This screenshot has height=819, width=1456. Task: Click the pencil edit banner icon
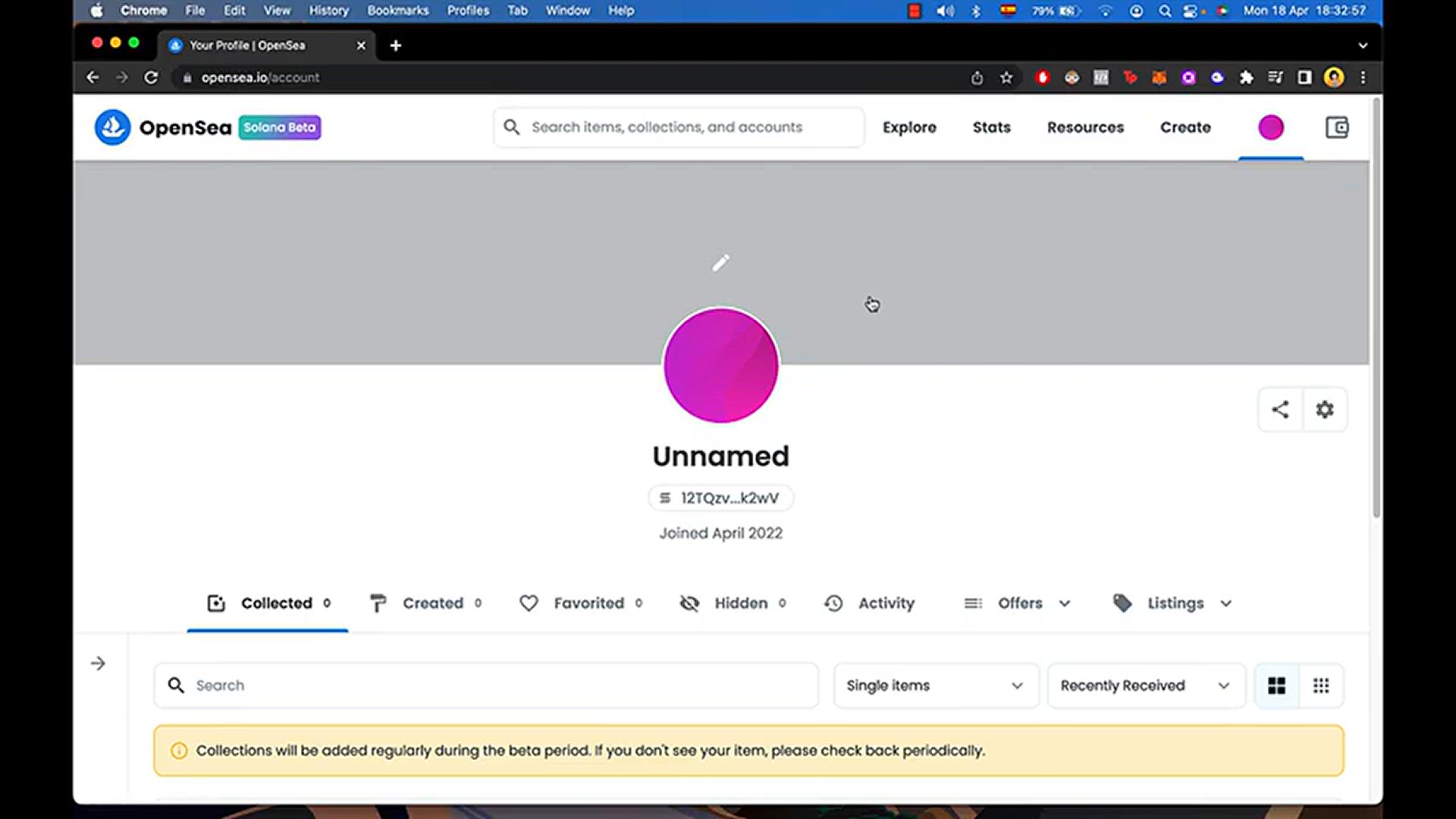[x=720, y=262]
